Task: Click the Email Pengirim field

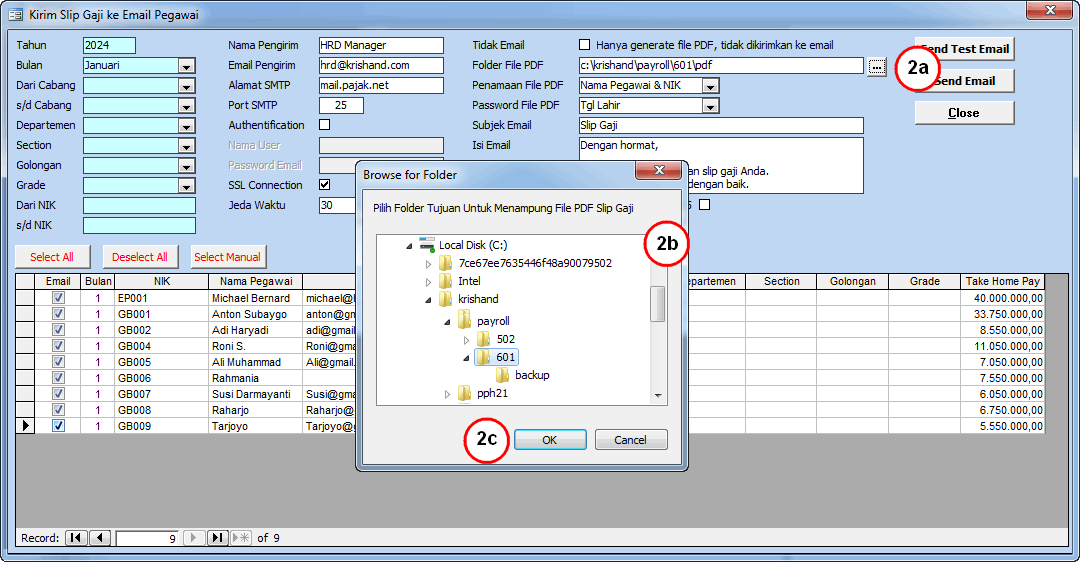Action: [x=381, y=65]
